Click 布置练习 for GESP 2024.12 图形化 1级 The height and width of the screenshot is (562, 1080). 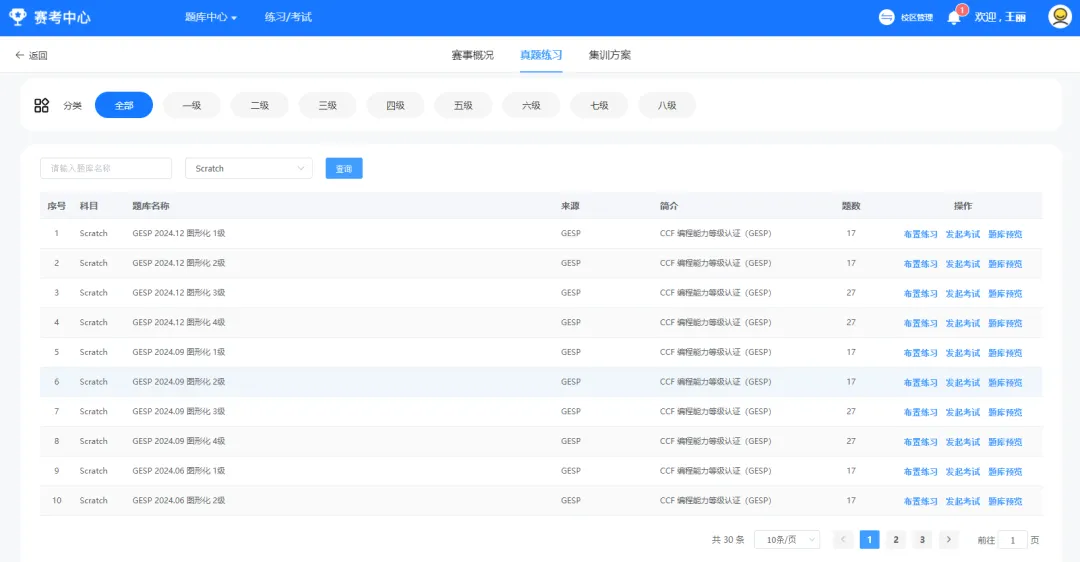pyautogui.click(x=920, y=234)
